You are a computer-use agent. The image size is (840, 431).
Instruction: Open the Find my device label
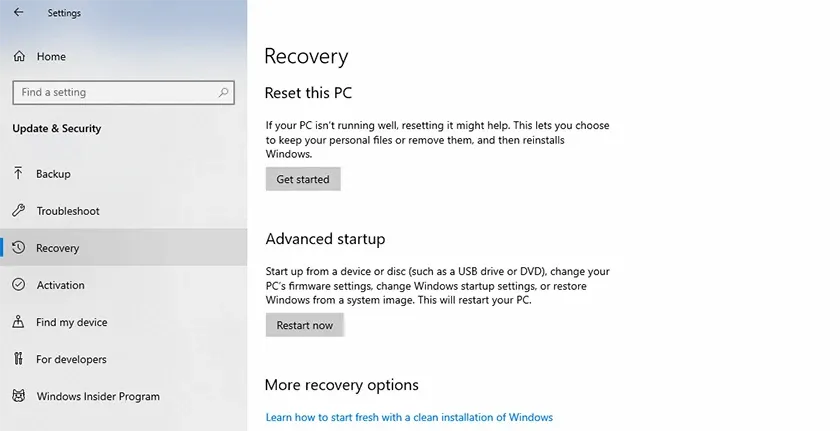pyautogui.click(x=72, y=322)
